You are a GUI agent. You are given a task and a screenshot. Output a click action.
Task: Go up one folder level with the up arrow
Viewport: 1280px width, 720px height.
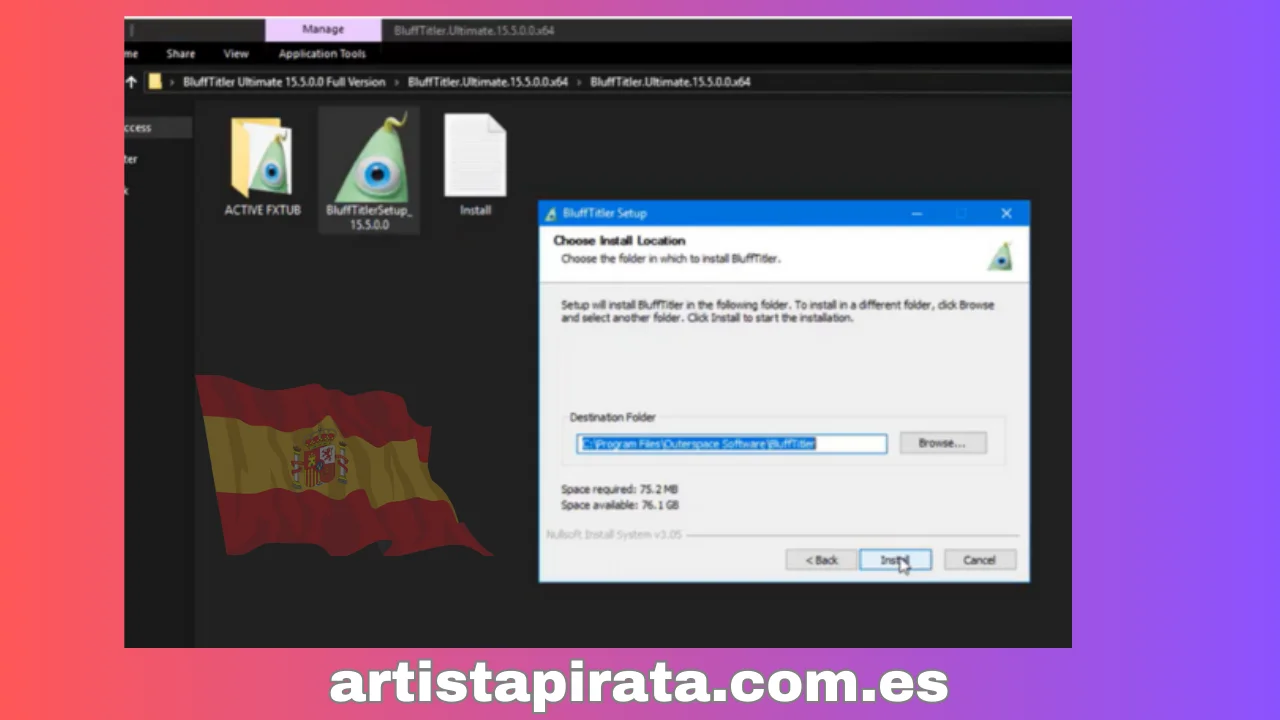coord(131,82)
